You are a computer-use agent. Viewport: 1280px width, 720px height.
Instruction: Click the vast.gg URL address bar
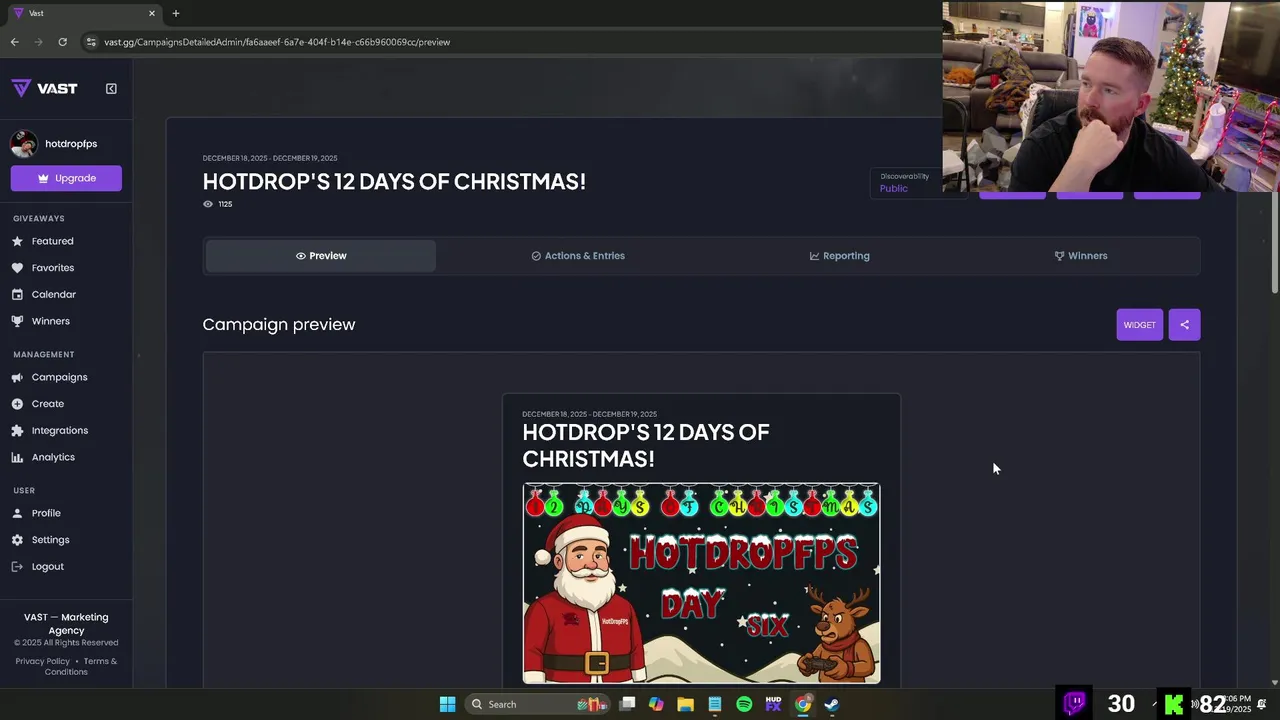point(277,42)
